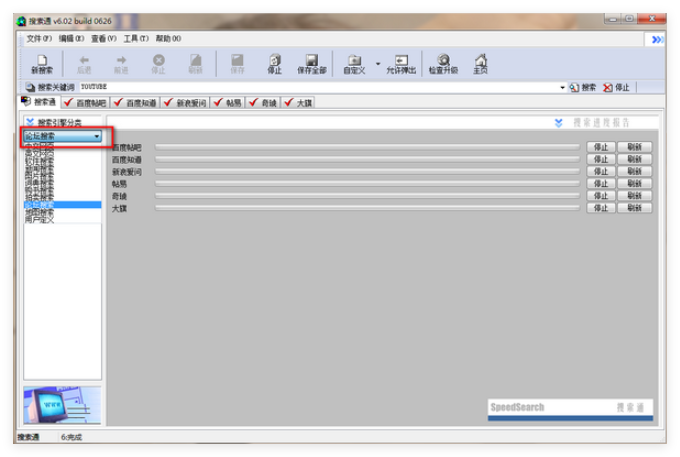Switch to the 百度贴吧 tab
The image size is (680, 457).
click(x=85, y=102)
